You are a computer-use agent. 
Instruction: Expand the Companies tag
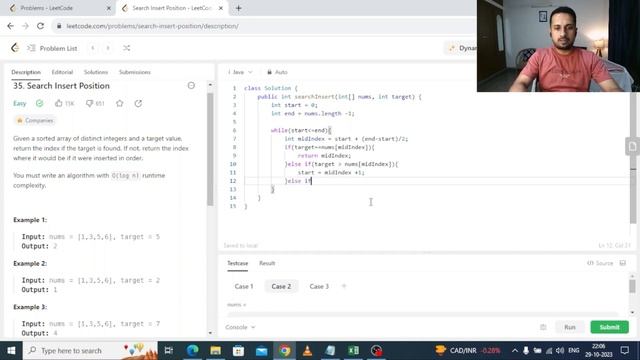tap(35, 120)
